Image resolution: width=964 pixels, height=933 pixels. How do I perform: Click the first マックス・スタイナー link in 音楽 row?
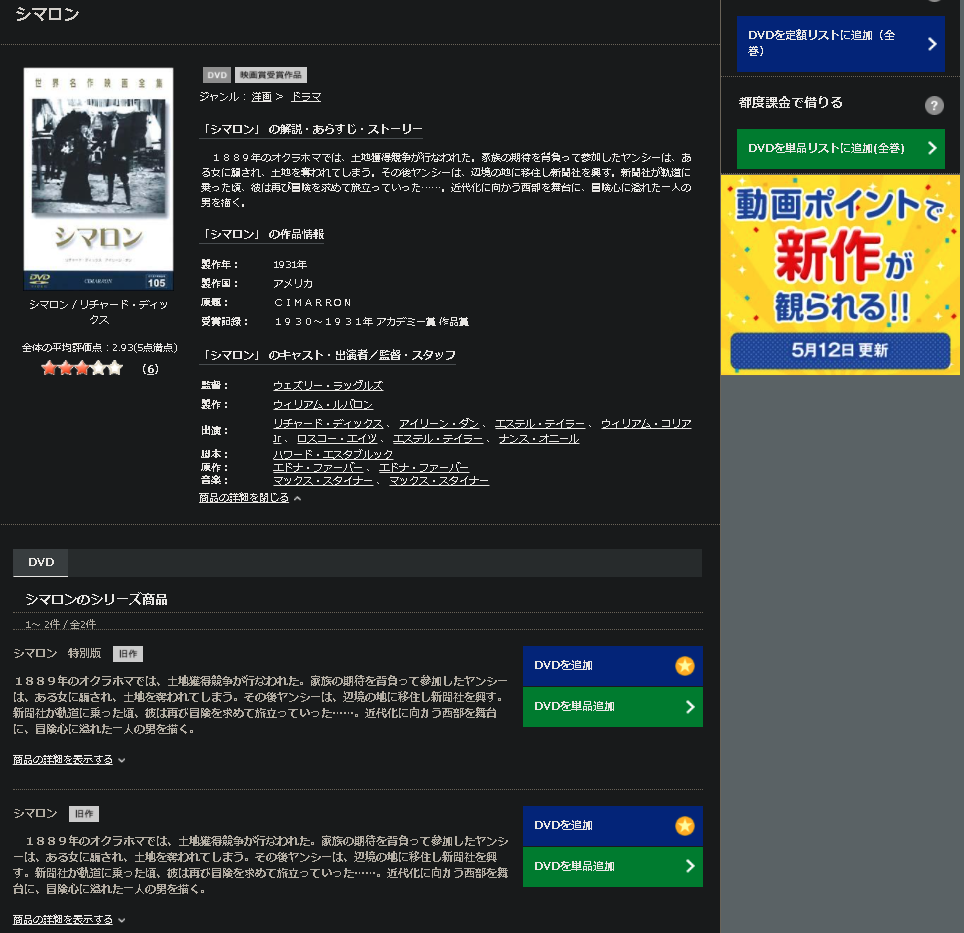[x=323, y=481]
